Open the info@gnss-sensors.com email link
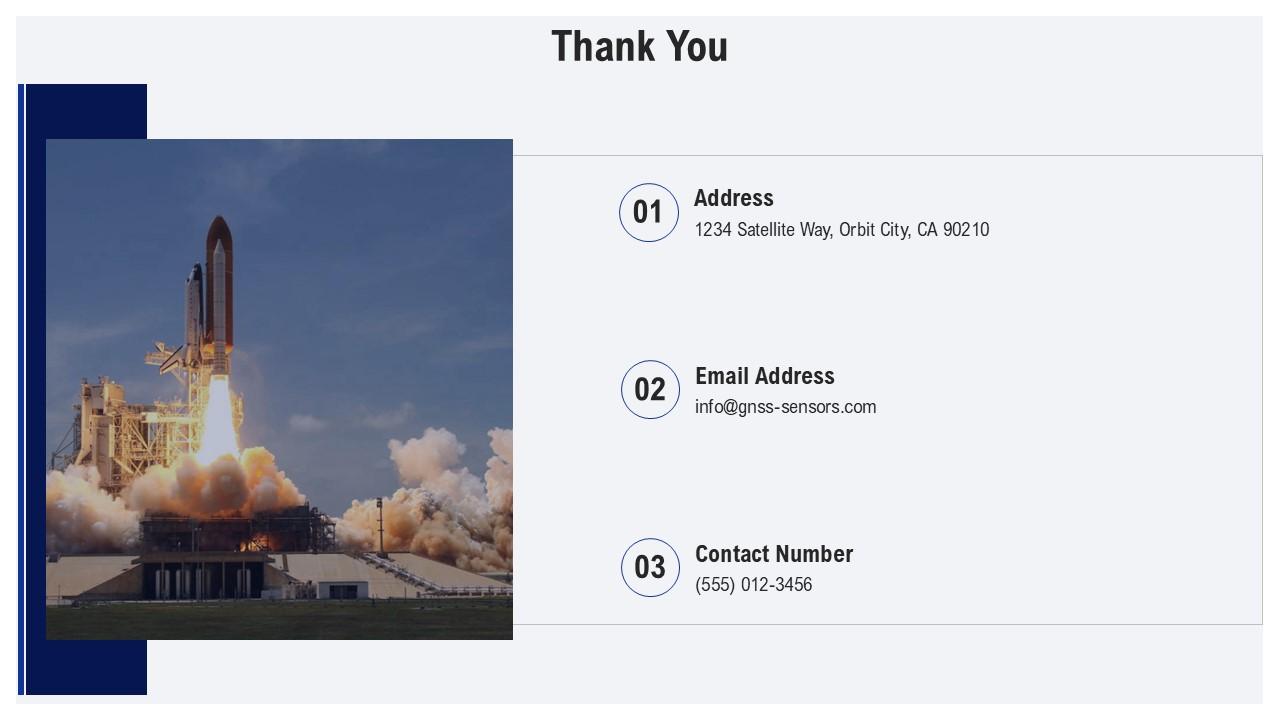The image size is (1280, 720). pos(786,407)
